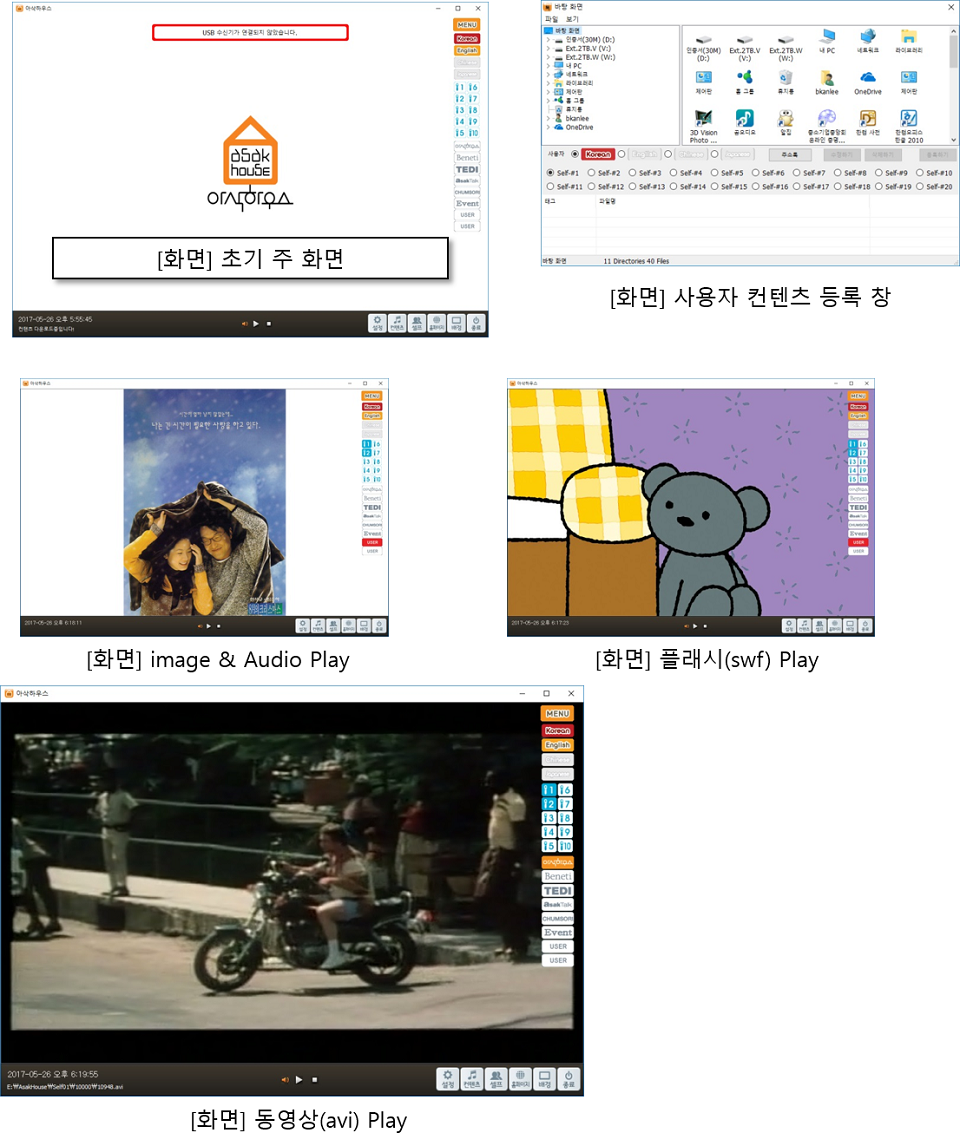Open homepage globe icon in the video window
Screen dimensions: 960x1146
[520, 1078]
